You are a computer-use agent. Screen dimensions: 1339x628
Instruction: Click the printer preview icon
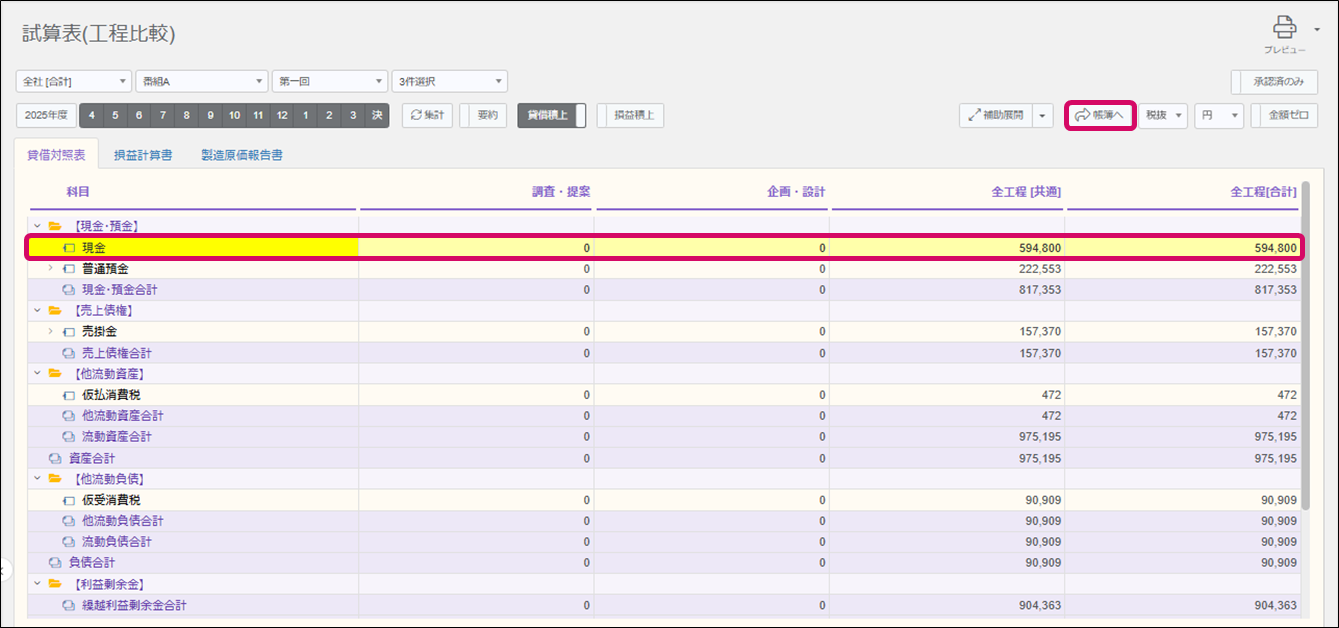[1284, 28]
